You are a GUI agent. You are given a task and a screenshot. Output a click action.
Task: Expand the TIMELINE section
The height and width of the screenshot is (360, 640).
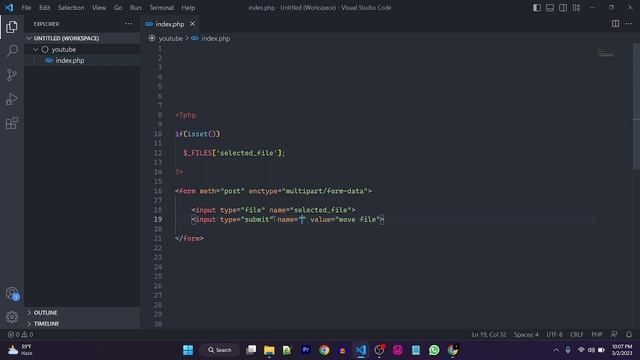coord(82,324)
